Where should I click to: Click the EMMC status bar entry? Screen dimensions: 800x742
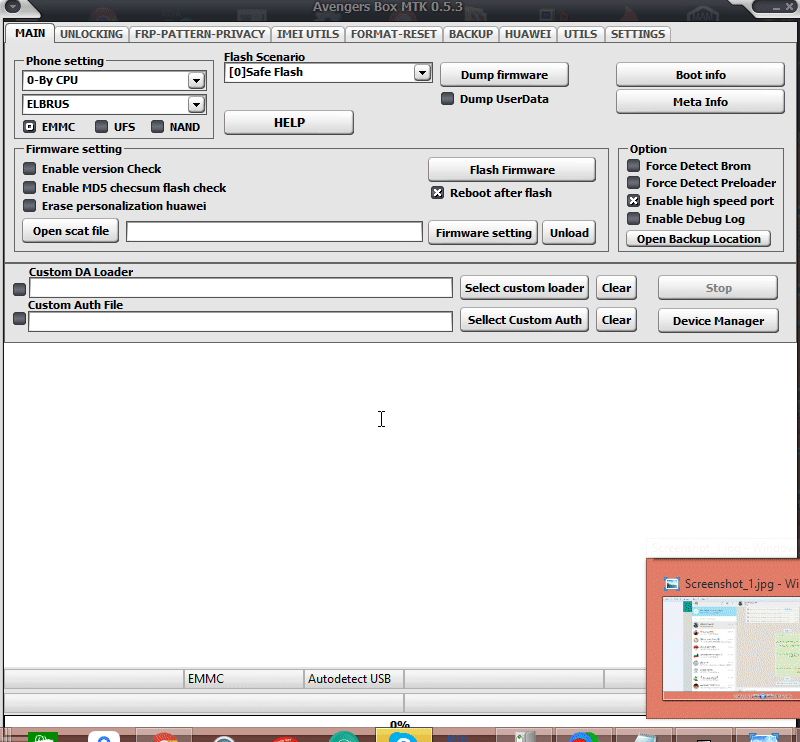[243, 679]
